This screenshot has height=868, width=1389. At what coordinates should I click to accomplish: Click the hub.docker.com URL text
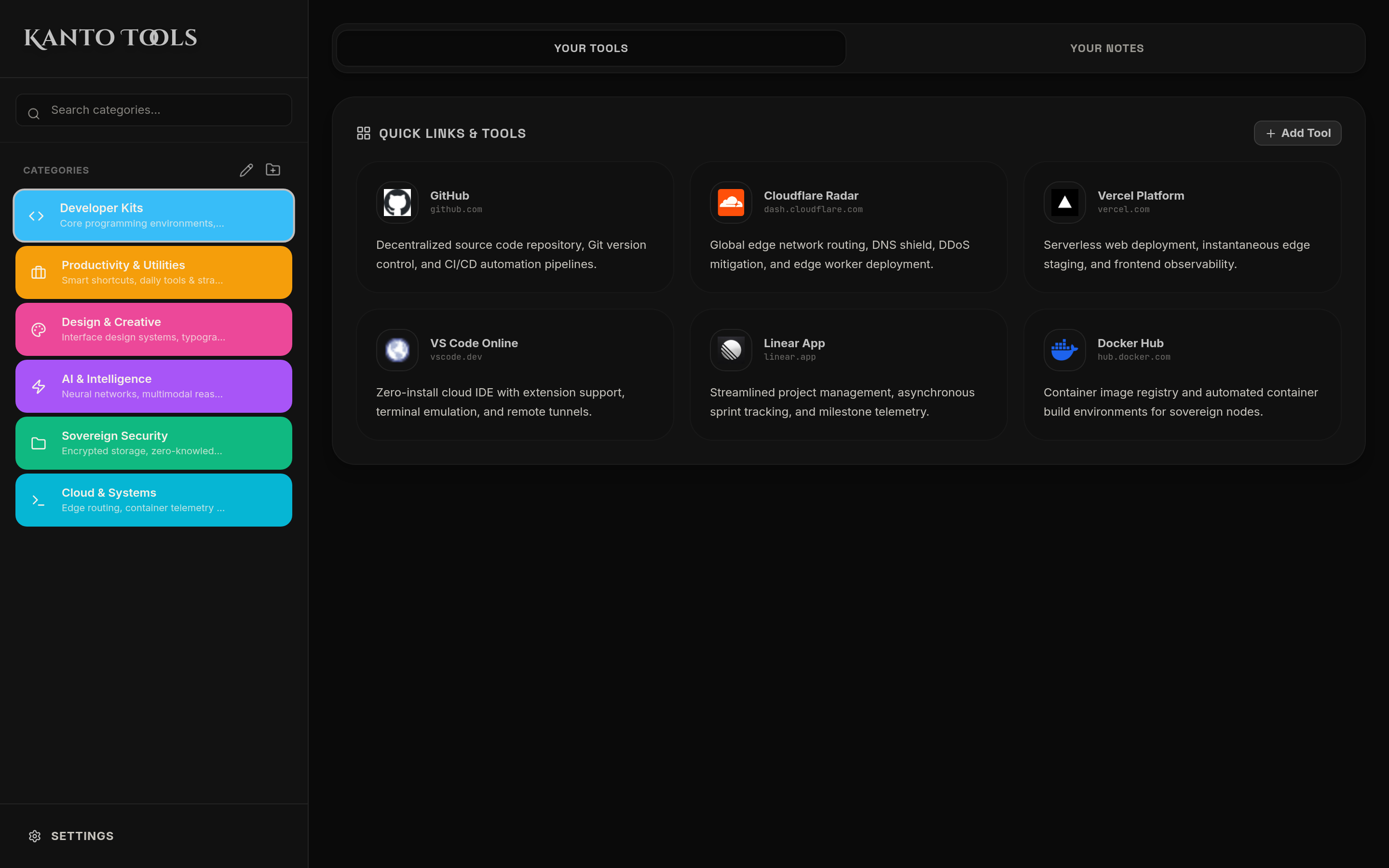pos(1133,357)
